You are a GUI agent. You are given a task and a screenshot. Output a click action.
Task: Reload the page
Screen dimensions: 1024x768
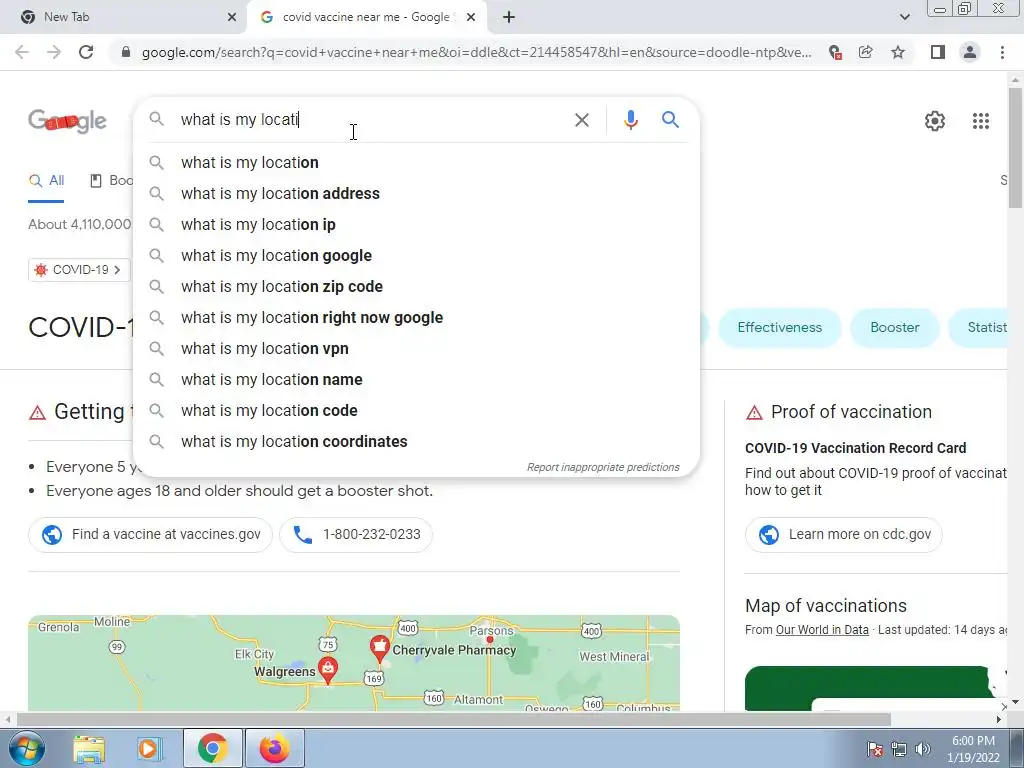pos(86,52)
